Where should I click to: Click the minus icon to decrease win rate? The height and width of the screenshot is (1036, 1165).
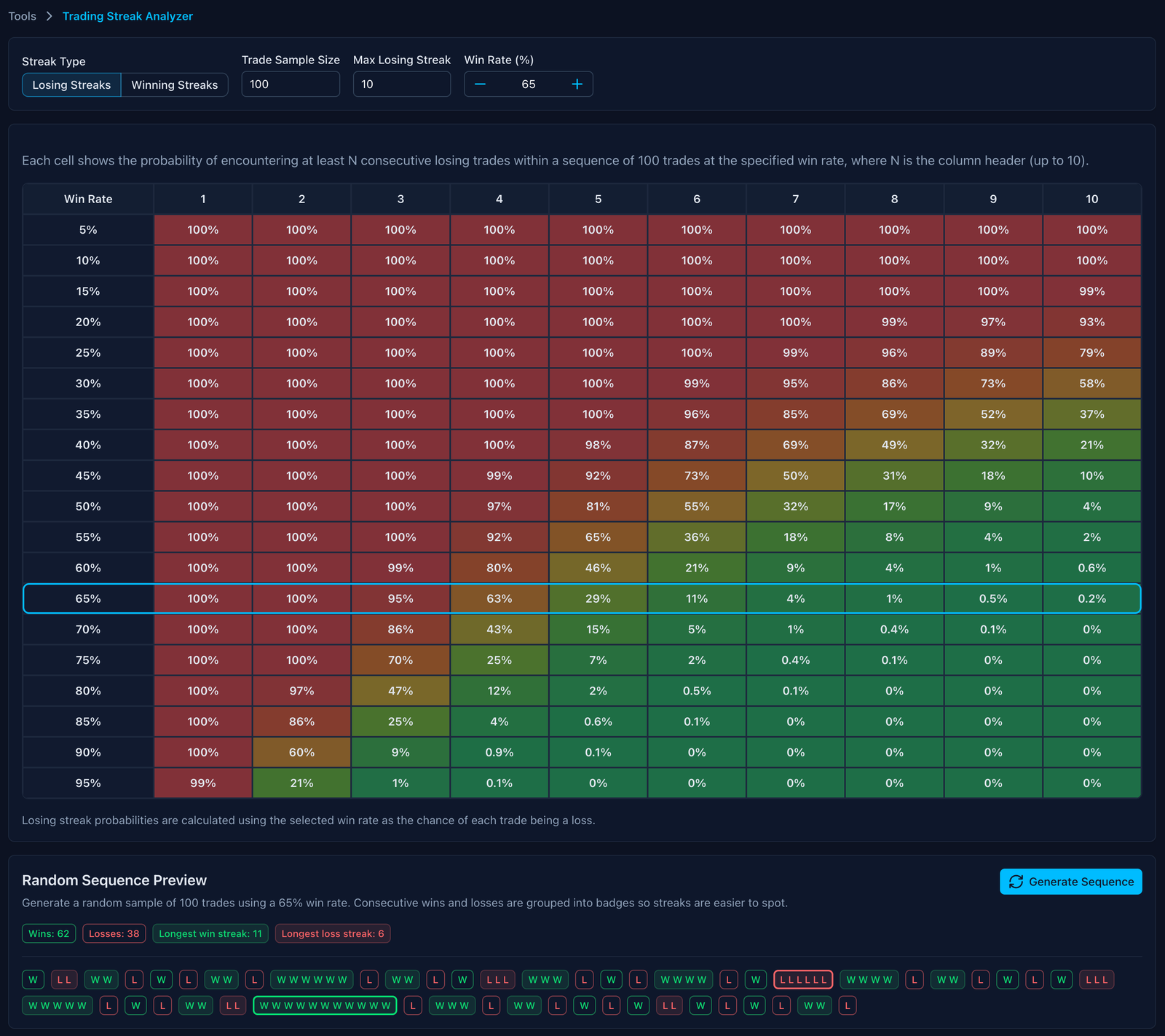coord(480,84)
